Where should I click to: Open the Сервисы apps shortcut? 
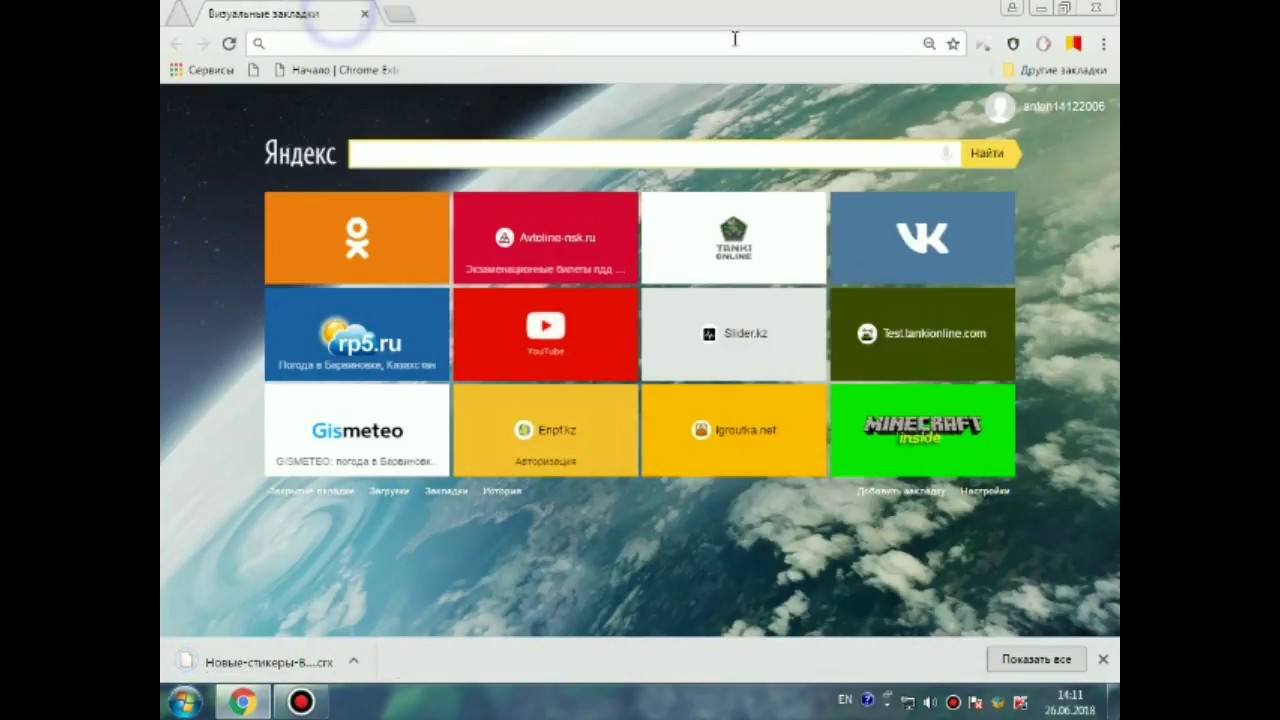click(202, 70)
